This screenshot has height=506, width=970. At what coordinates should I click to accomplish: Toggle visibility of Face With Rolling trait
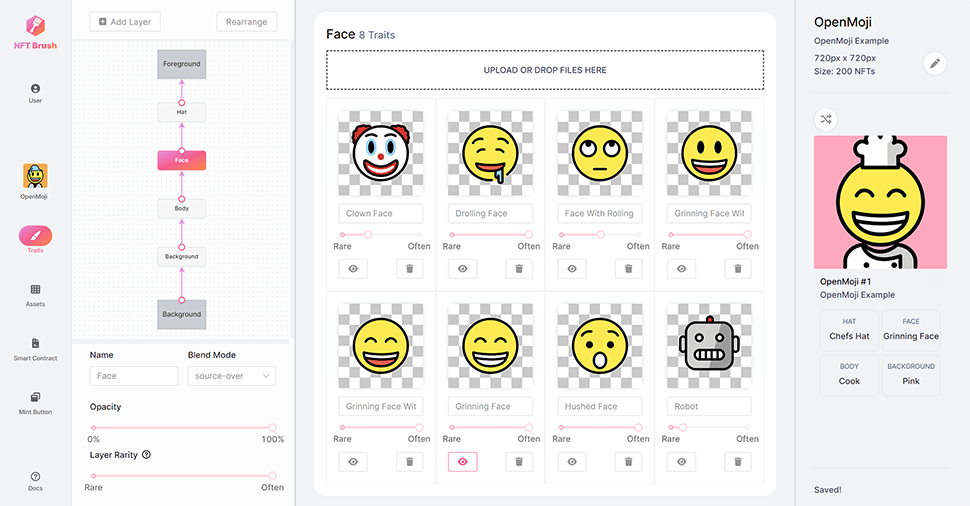click(x=572, y=269)
